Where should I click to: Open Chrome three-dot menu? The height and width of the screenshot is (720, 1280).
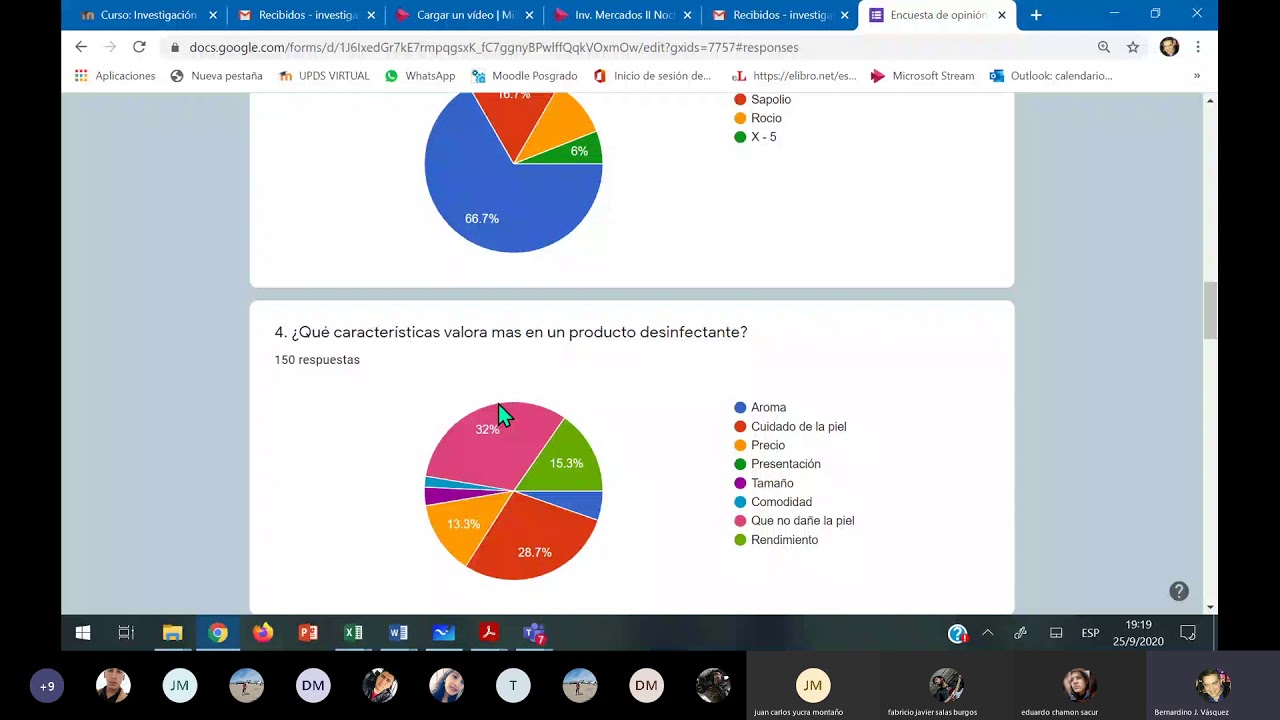[x=1197, y=47]
